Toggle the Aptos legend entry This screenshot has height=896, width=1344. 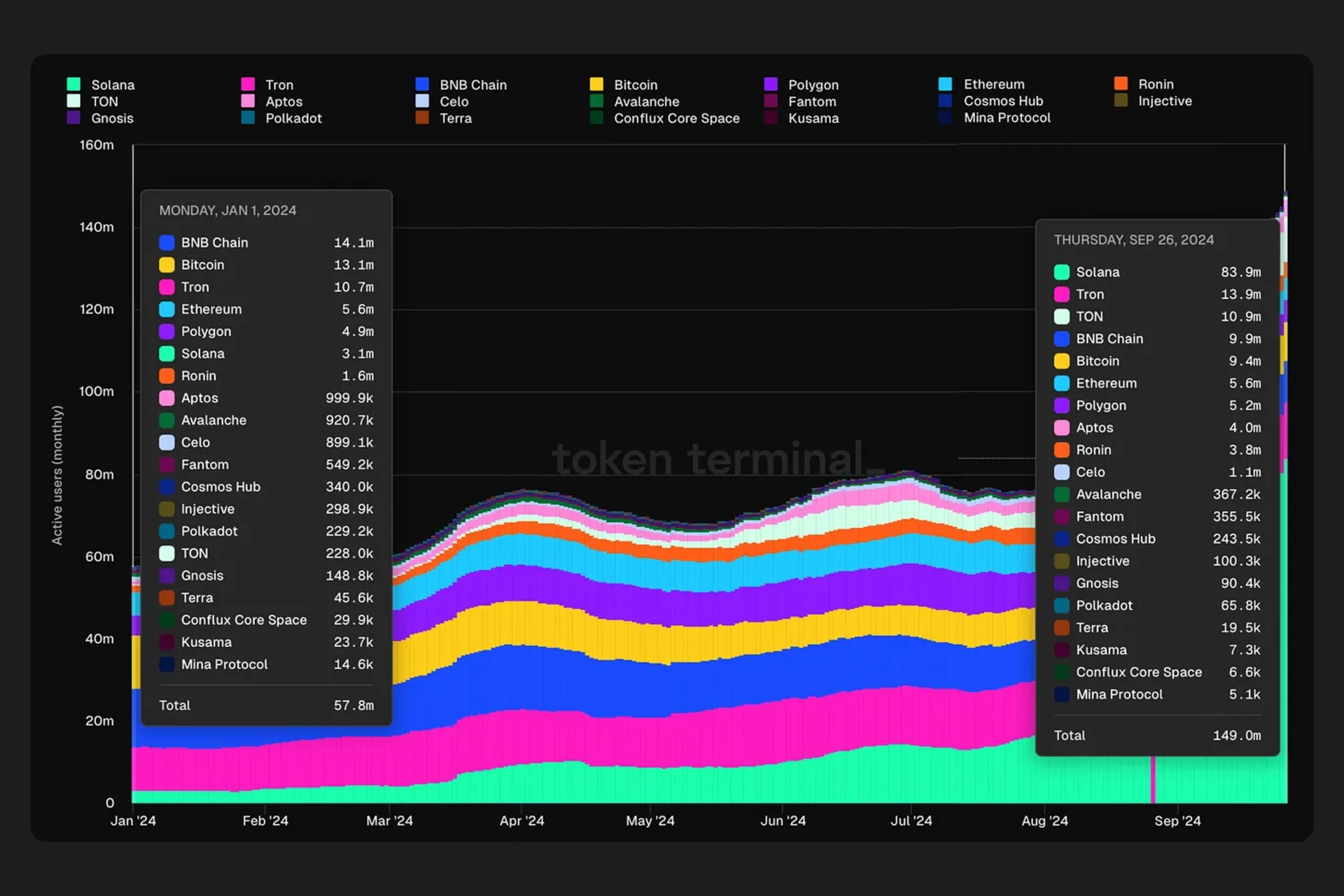coord(272,101)
